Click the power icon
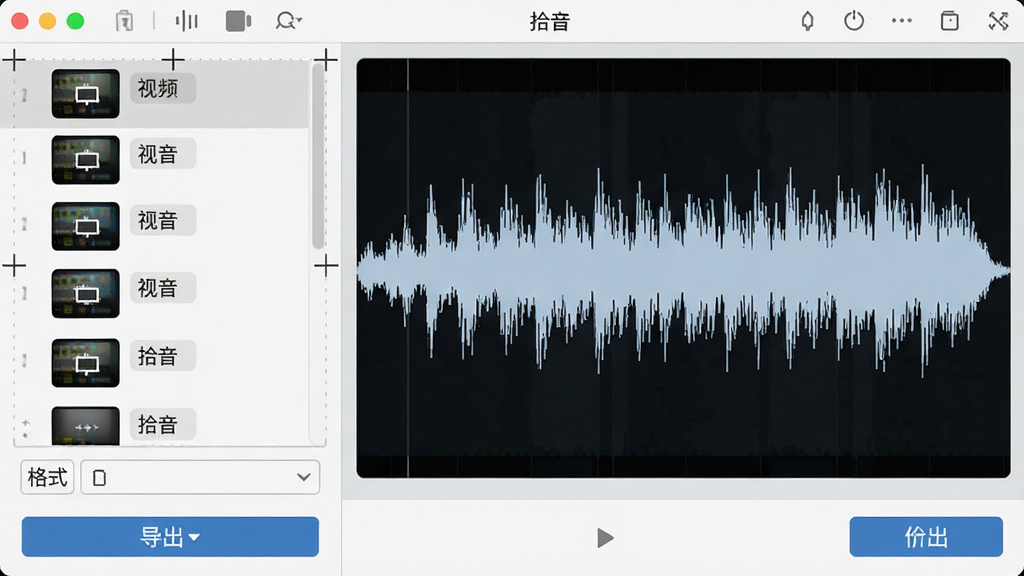 click(x=854, y=21)
